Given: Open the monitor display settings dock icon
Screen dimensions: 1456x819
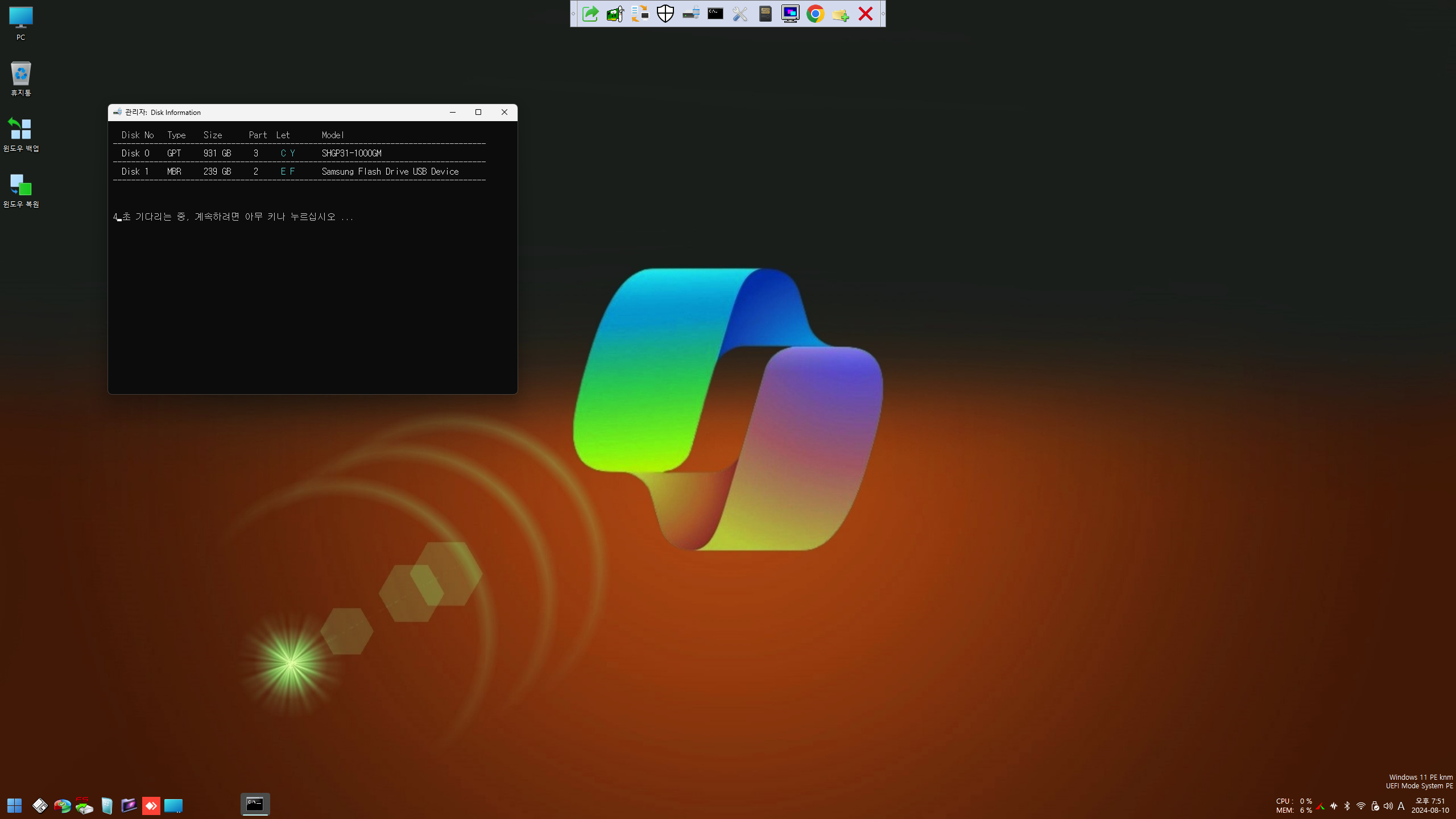Looking at the screenshot, I should 790,14.
